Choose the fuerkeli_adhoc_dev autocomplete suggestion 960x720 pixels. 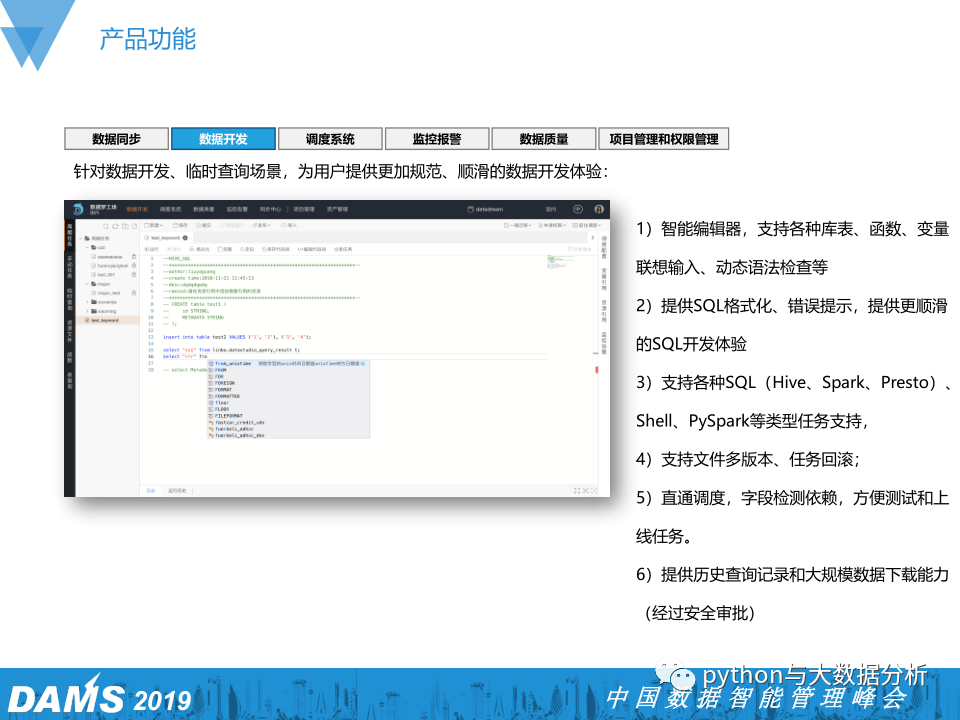point(288,435)
